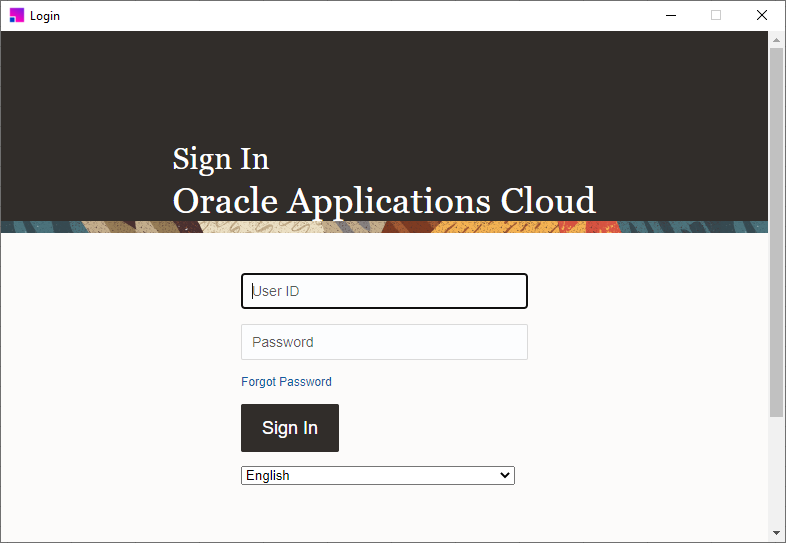
Task: Click the scrollbar down arrow
Action: (x=777, y=533)
